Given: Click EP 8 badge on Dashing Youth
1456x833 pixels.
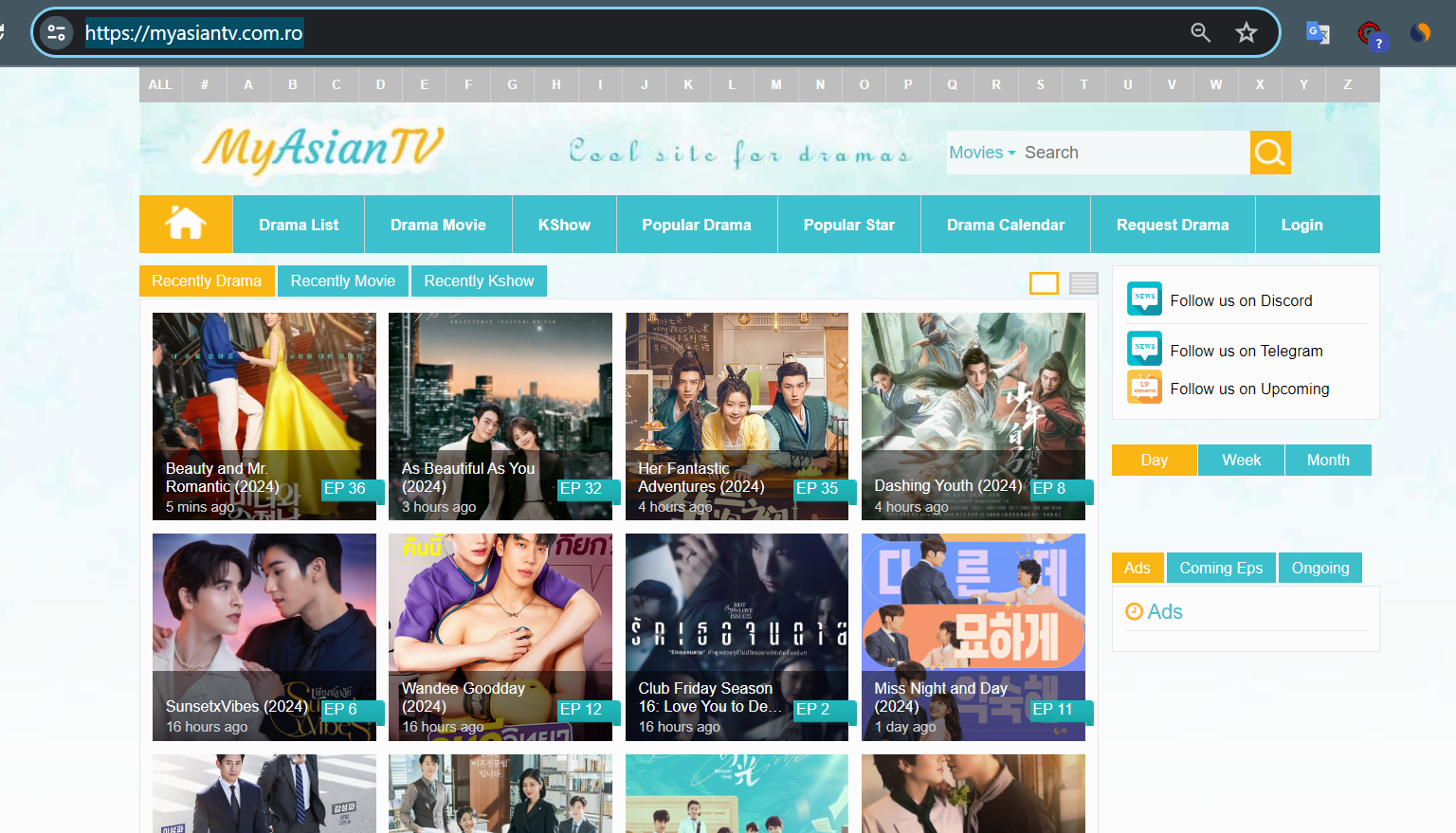Looking at the screenshot, I should (1060, 489).
